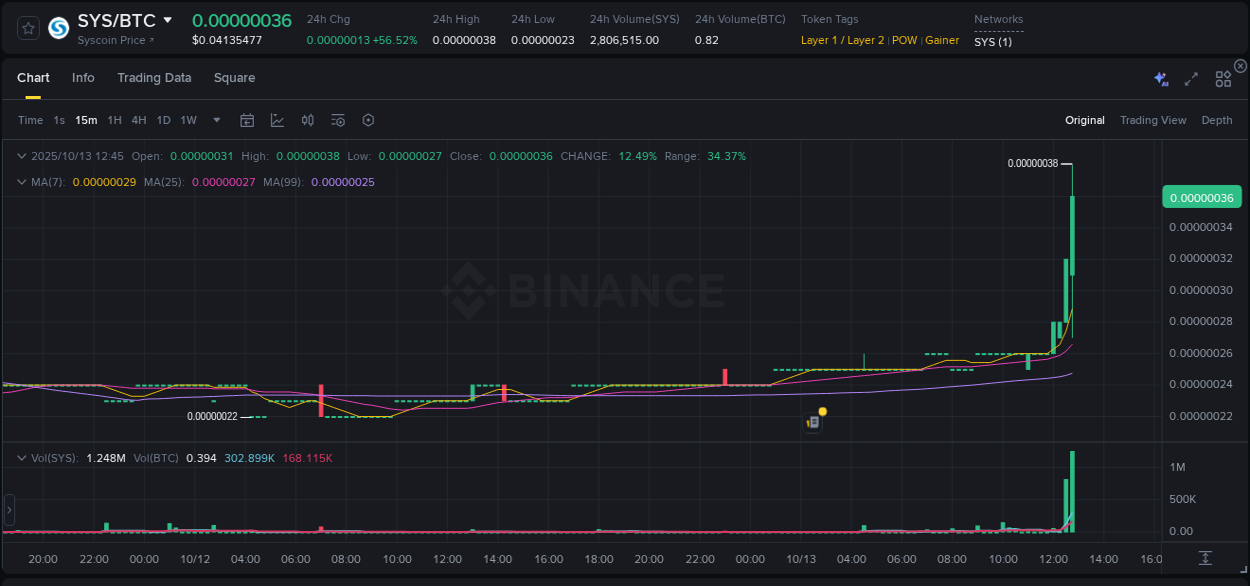Expand chart to fullscreen with arrows icon
1250x586 pixels.
pyautogui.click(x=1190, y=77)
